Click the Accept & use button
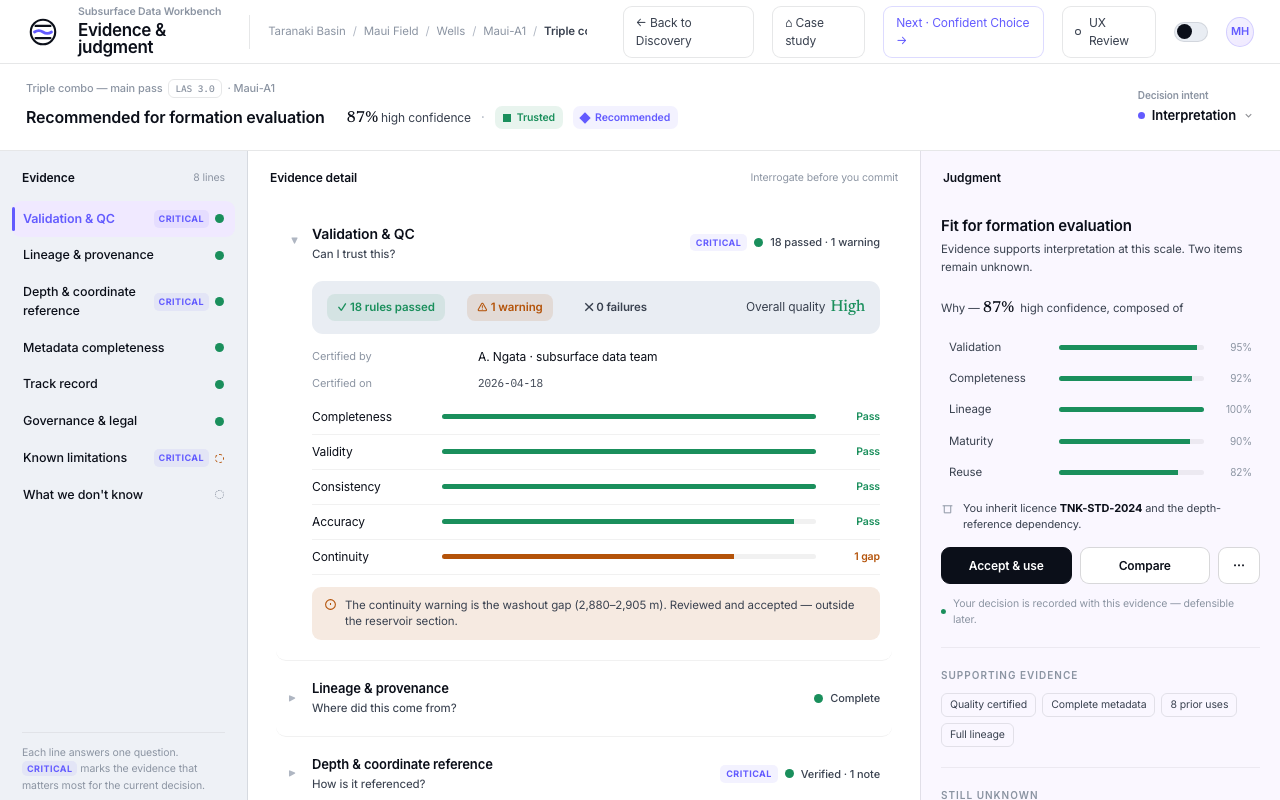Image resolution: width=1280 pixels, height=800 pixels. tap(1006, 566)
